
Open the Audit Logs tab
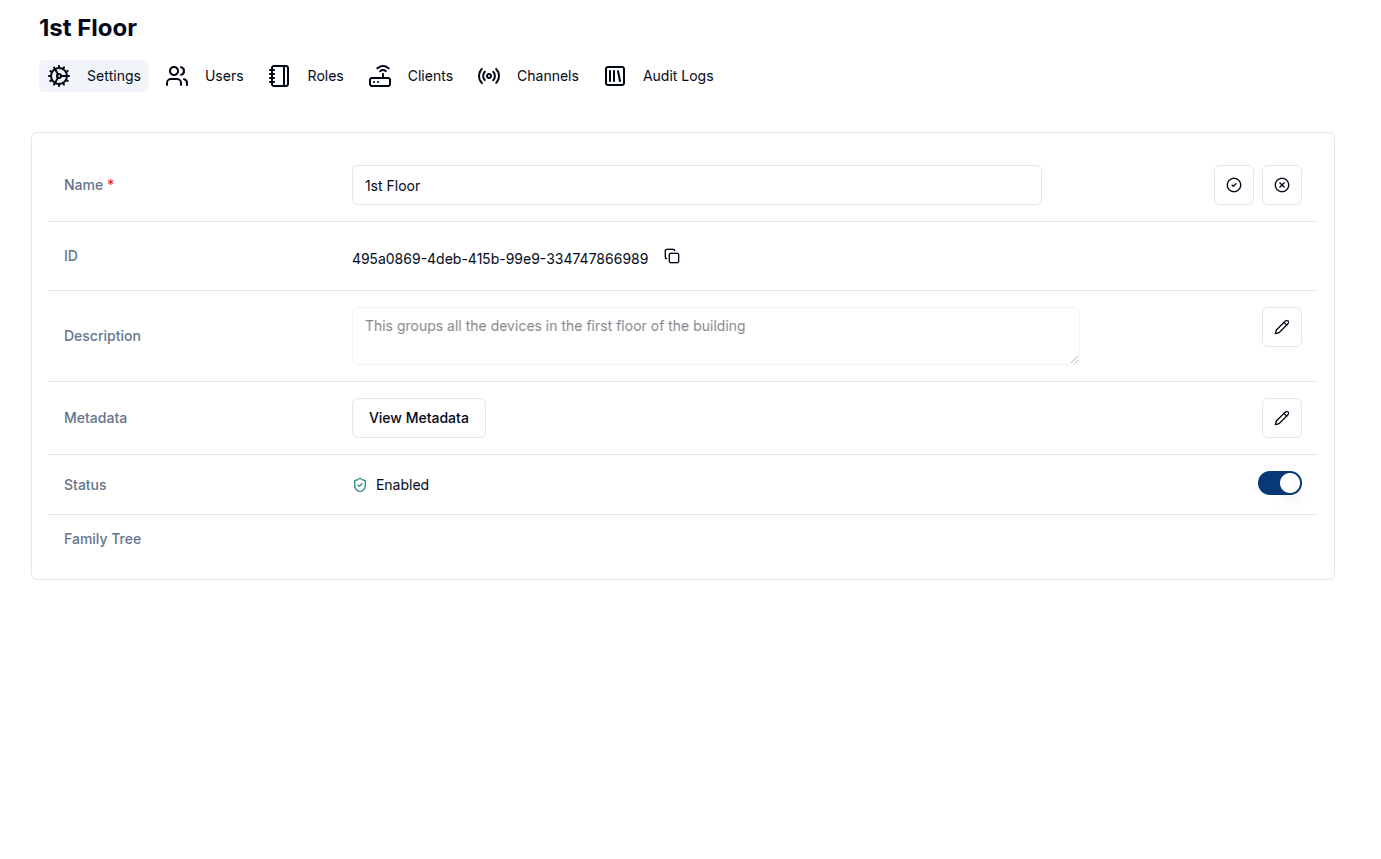pyautogui.click(x=659, y=76)
